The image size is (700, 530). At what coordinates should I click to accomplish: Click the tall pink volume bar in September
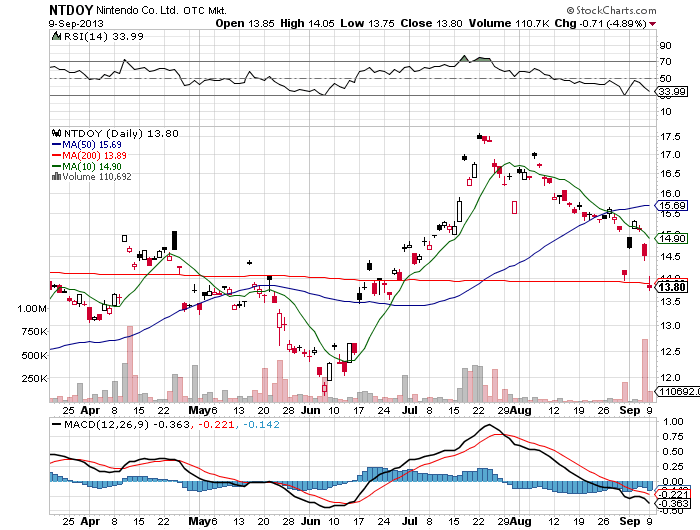[x=645, y=371]
